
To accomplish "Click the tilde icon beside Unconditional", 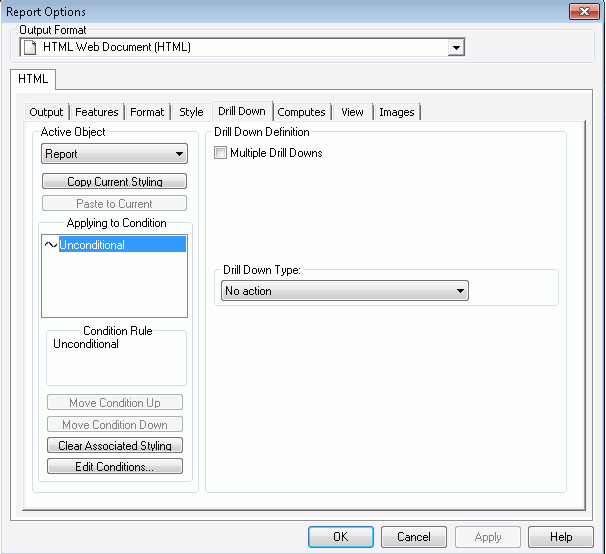I will 51,245.
